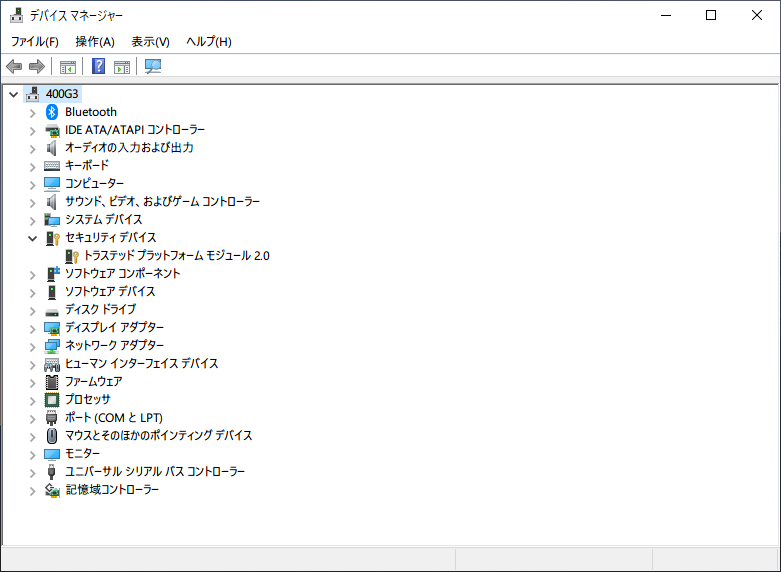Click the mouse icon beside マウスとそのほかのポインティング デバイス
This screenshot has height=572, width=781.
(x=52, y=436)
